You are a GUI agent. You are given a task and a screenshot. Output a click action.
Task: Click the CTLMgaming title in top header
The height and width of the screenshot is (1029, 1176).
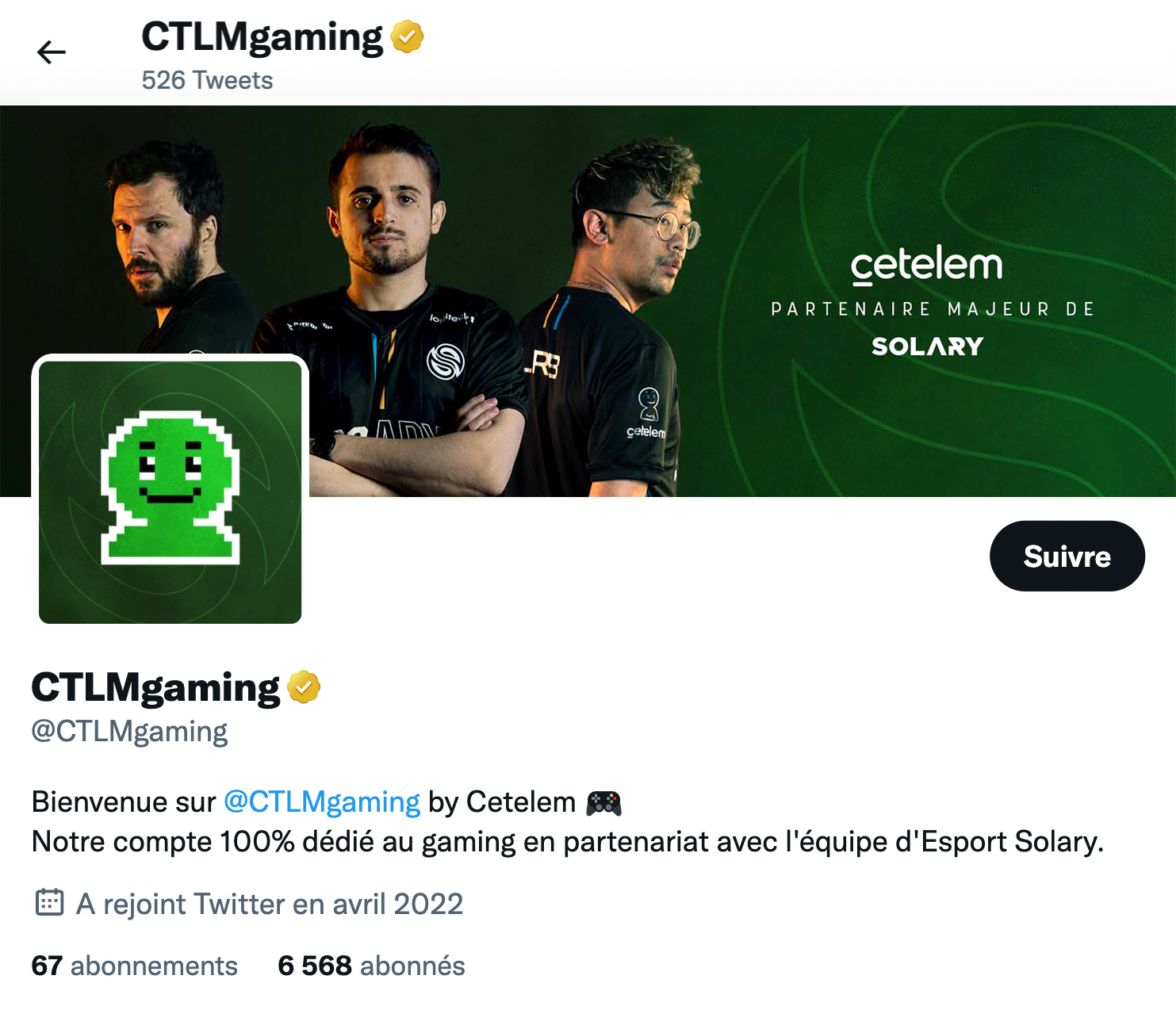262,37
